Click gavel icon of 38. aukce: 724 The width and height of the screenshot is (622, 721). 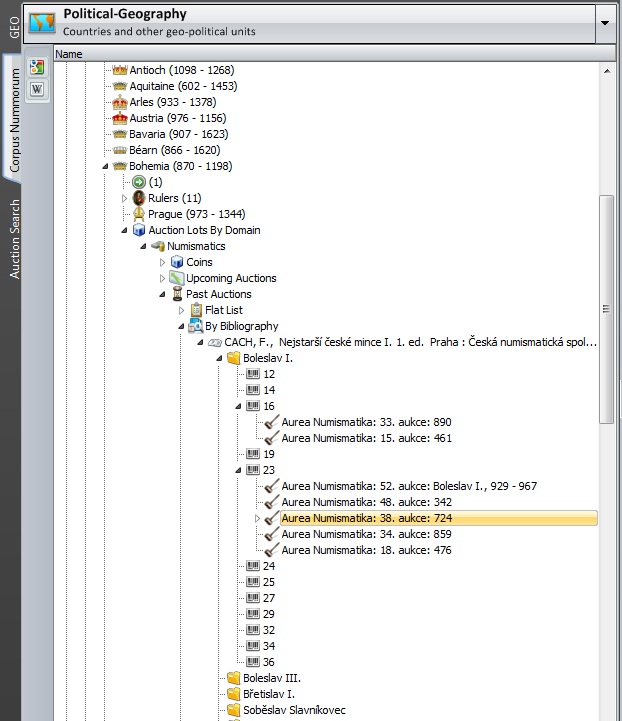pos(272,518)
